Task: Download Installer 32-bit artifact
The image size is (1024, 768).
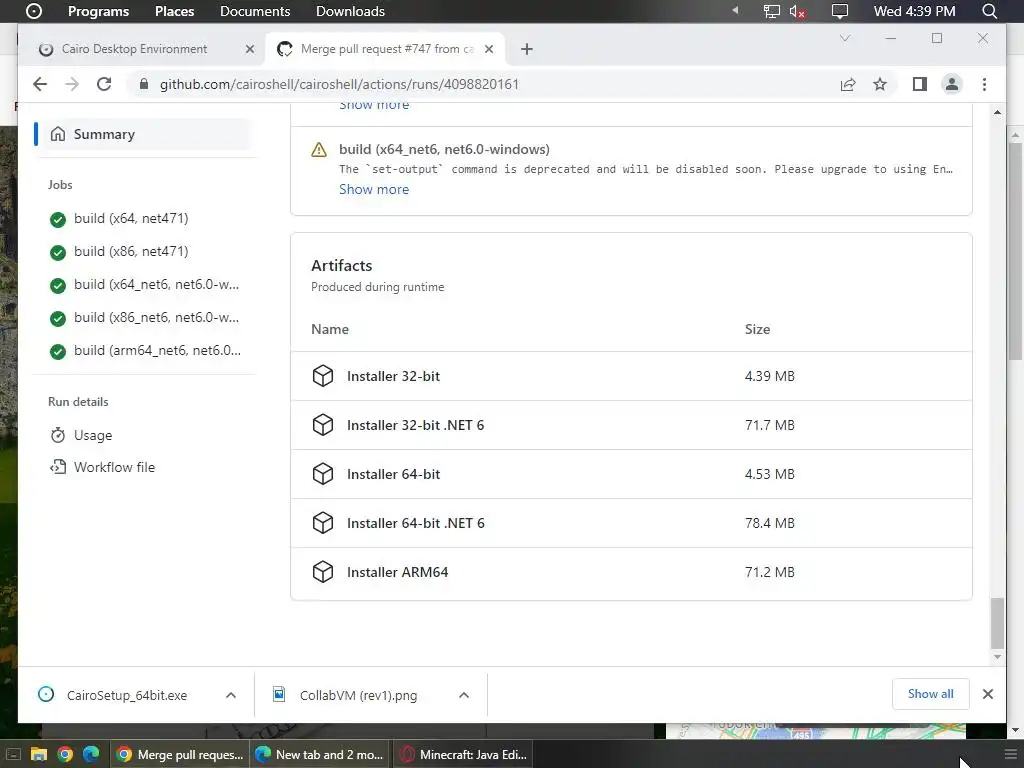Action: tap(393, 376)
